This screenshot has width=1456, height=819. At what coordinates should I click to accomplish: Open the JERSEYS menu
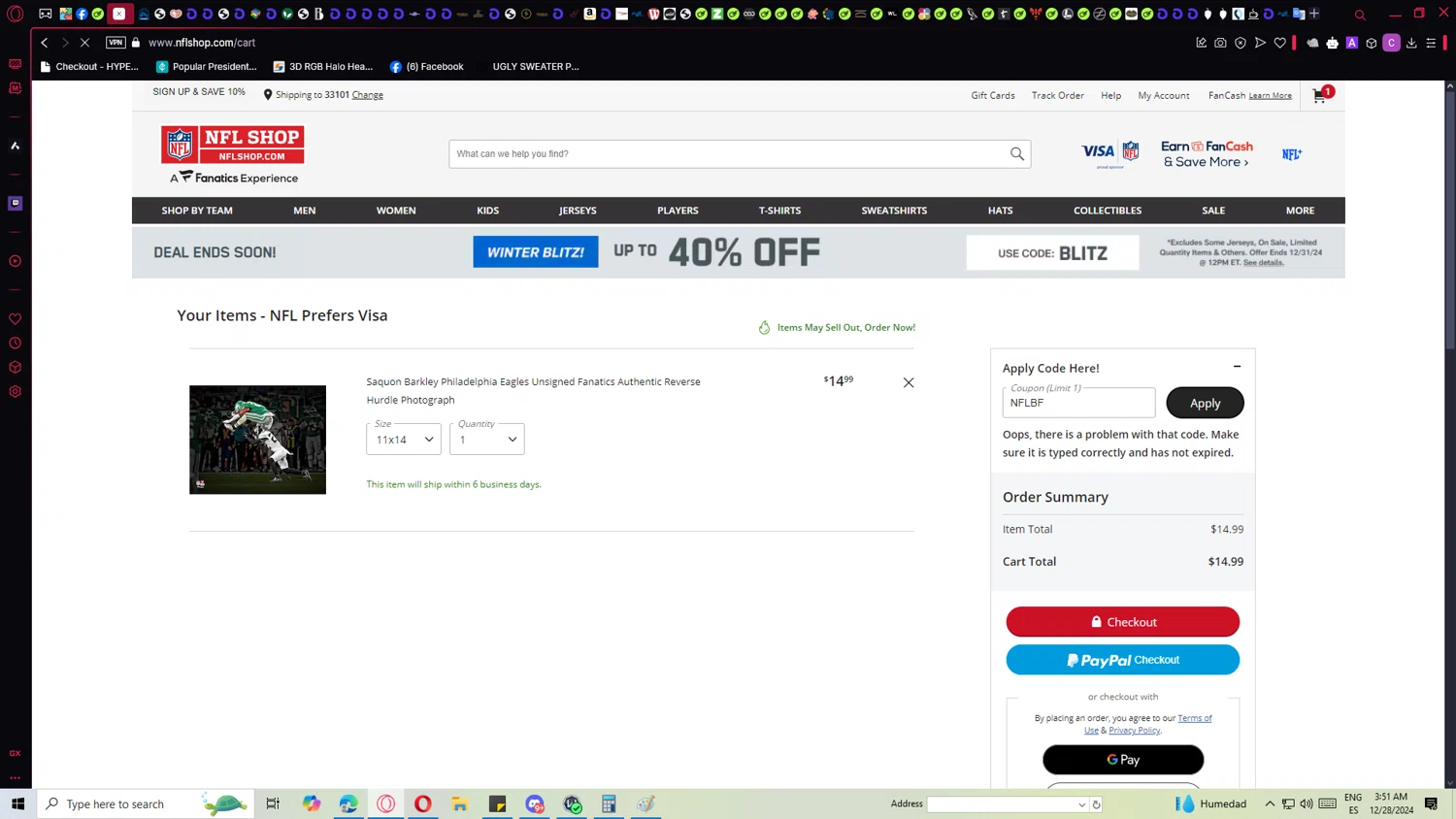tap(578, 211)
